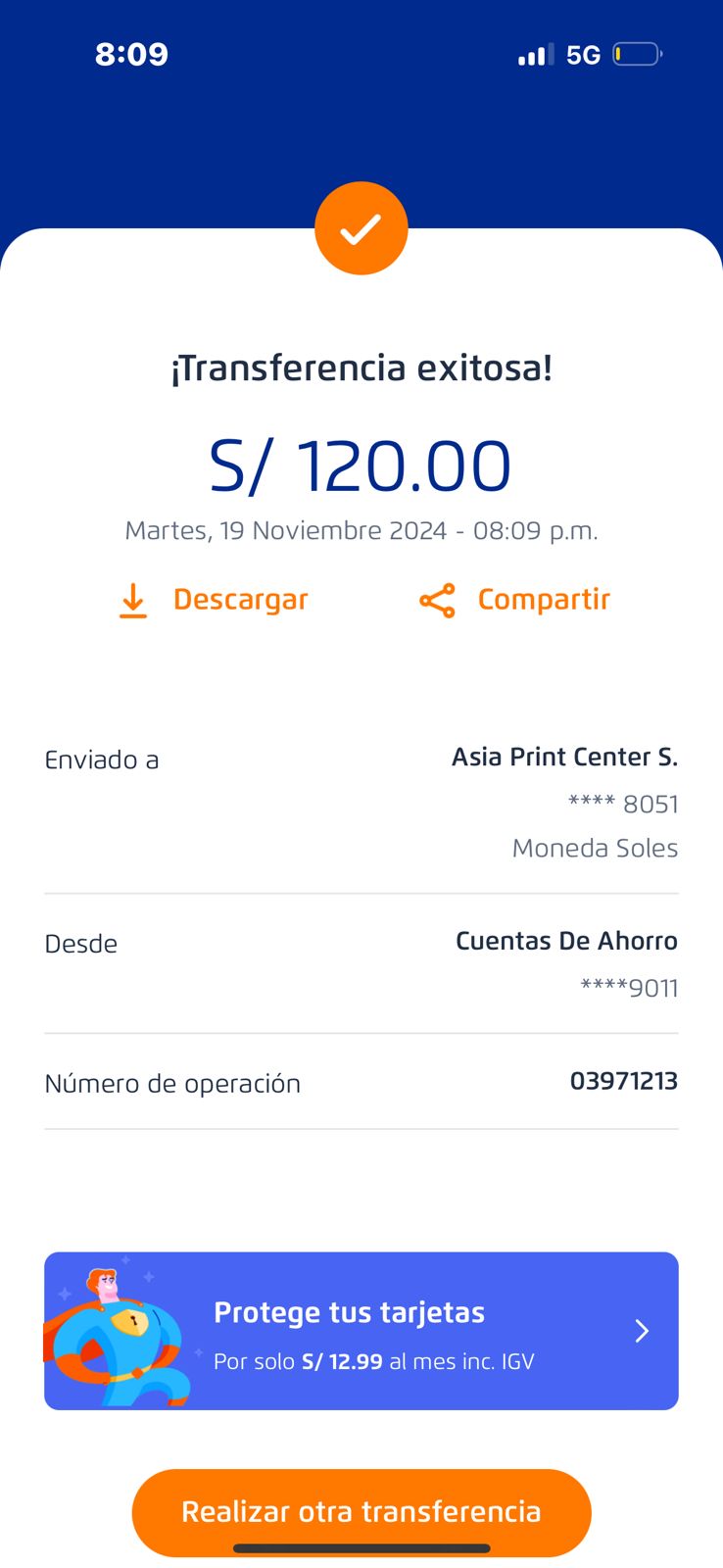
Task: Open the Protege tus tarjetas chevron arrow
Action: (x=642, y=1330)
